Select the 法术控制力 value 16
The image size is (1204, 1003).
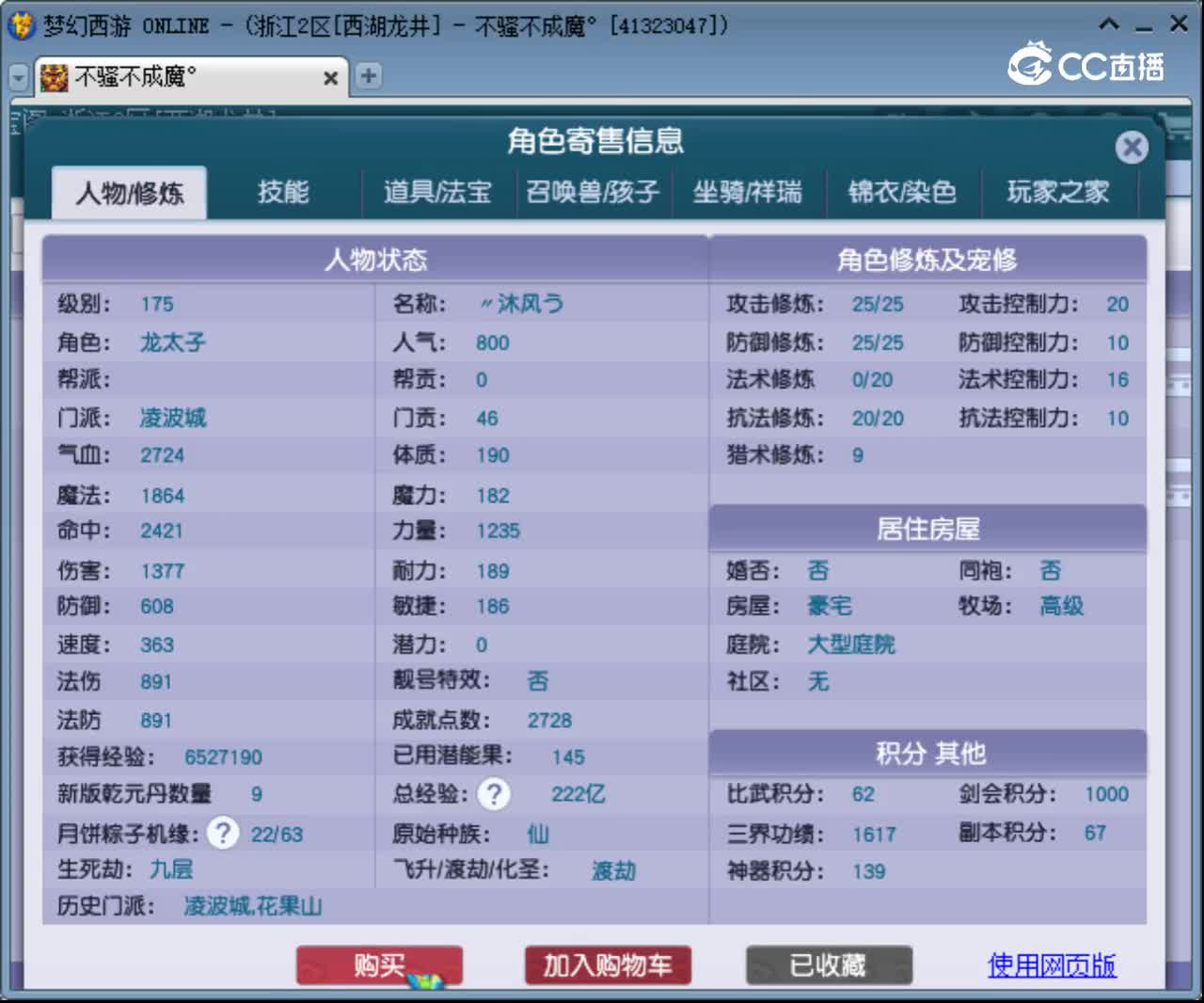(x=1117, y=380)
